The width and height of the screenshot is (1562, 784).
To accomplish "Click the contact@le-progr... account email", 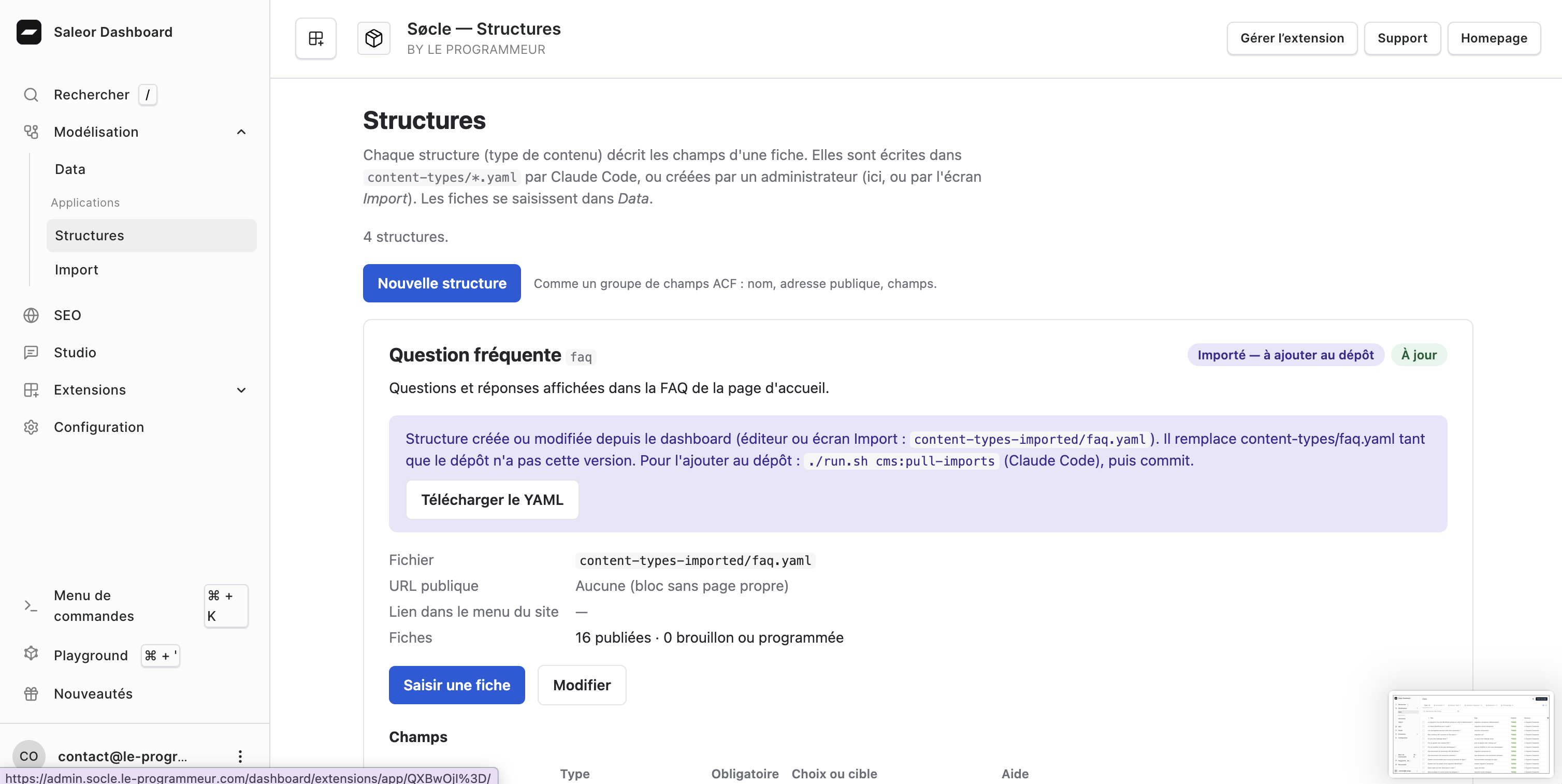I will click(123, 756).
